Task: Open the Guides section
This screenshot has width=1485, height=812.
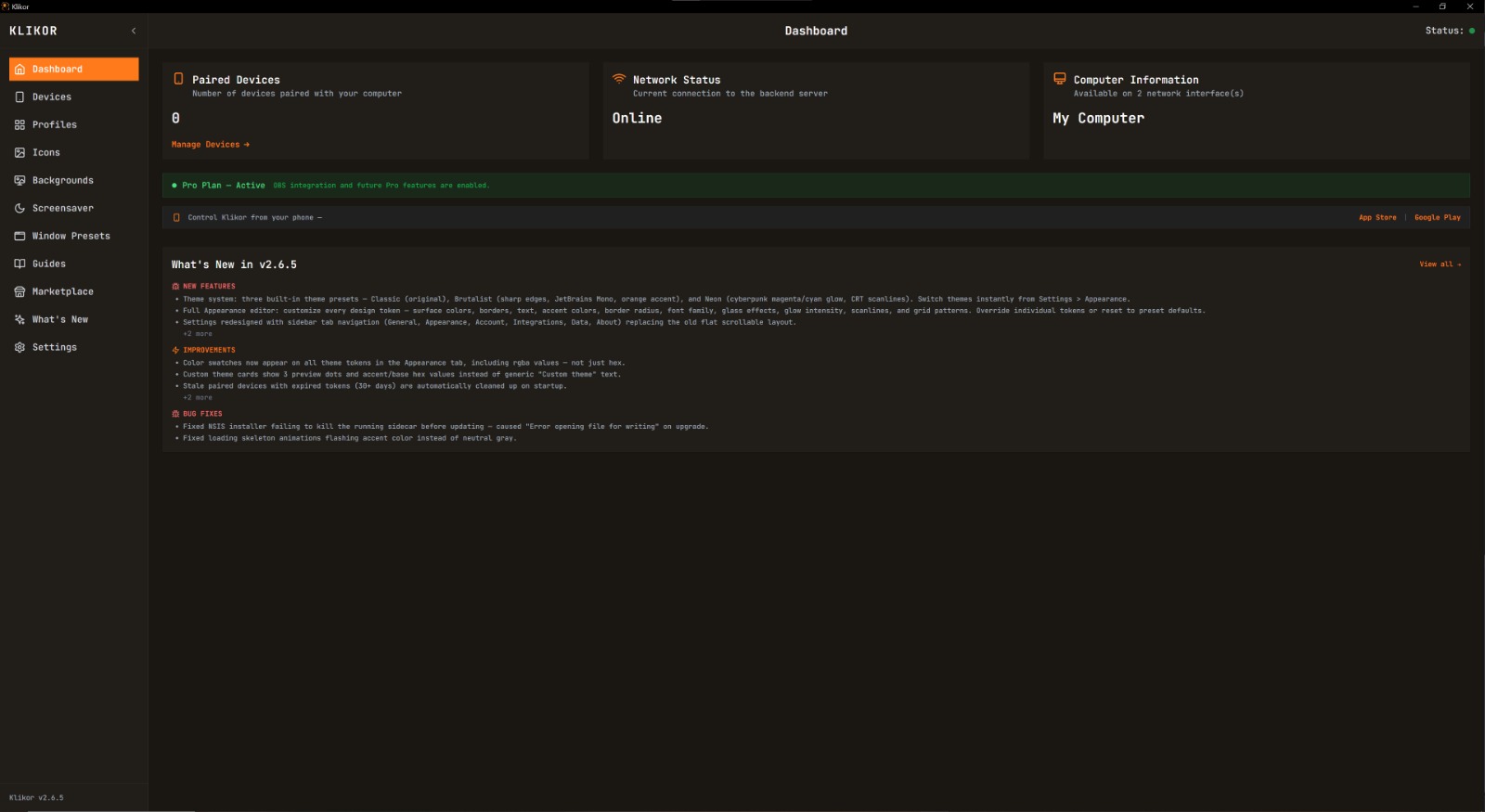Action: click(x=74, y=264)
